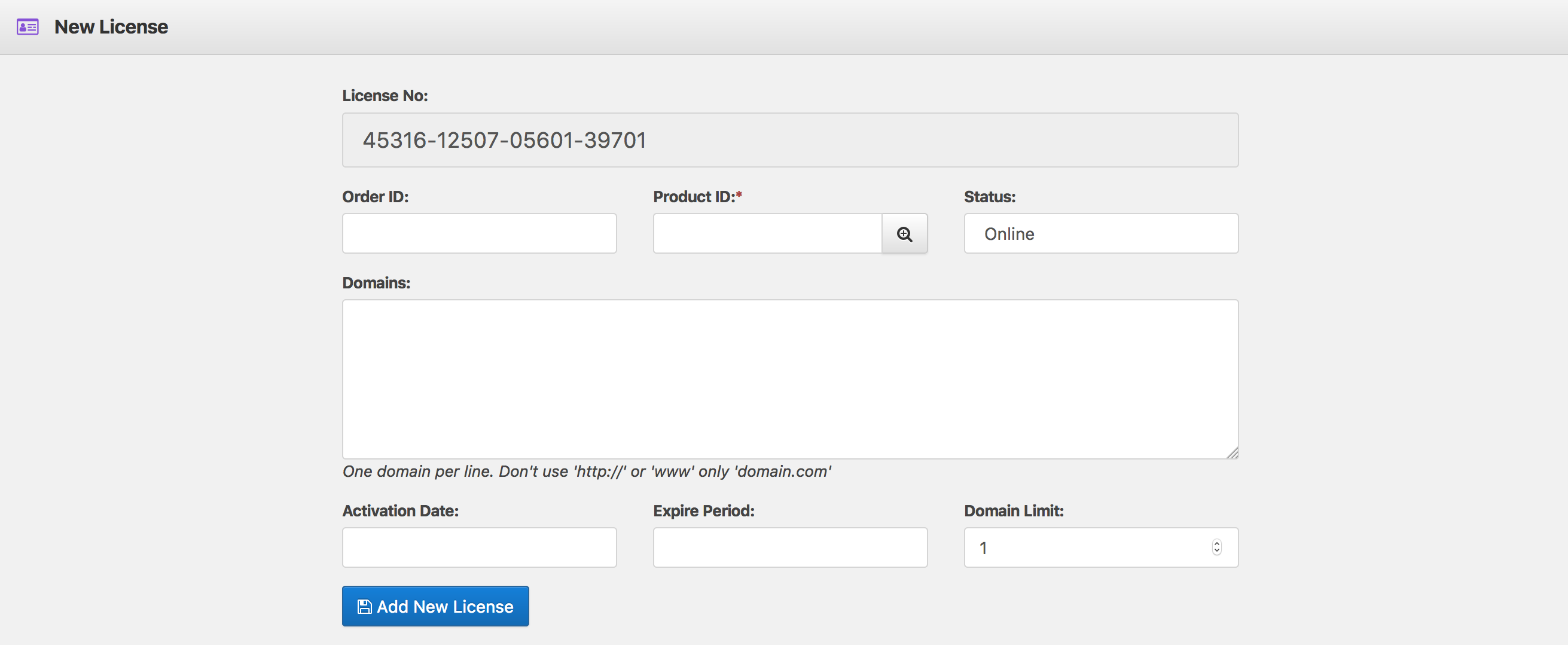Viewport: 1568px width, 645px height.
Task: Click the New License card icon in header
Action: tap(27, 26)
